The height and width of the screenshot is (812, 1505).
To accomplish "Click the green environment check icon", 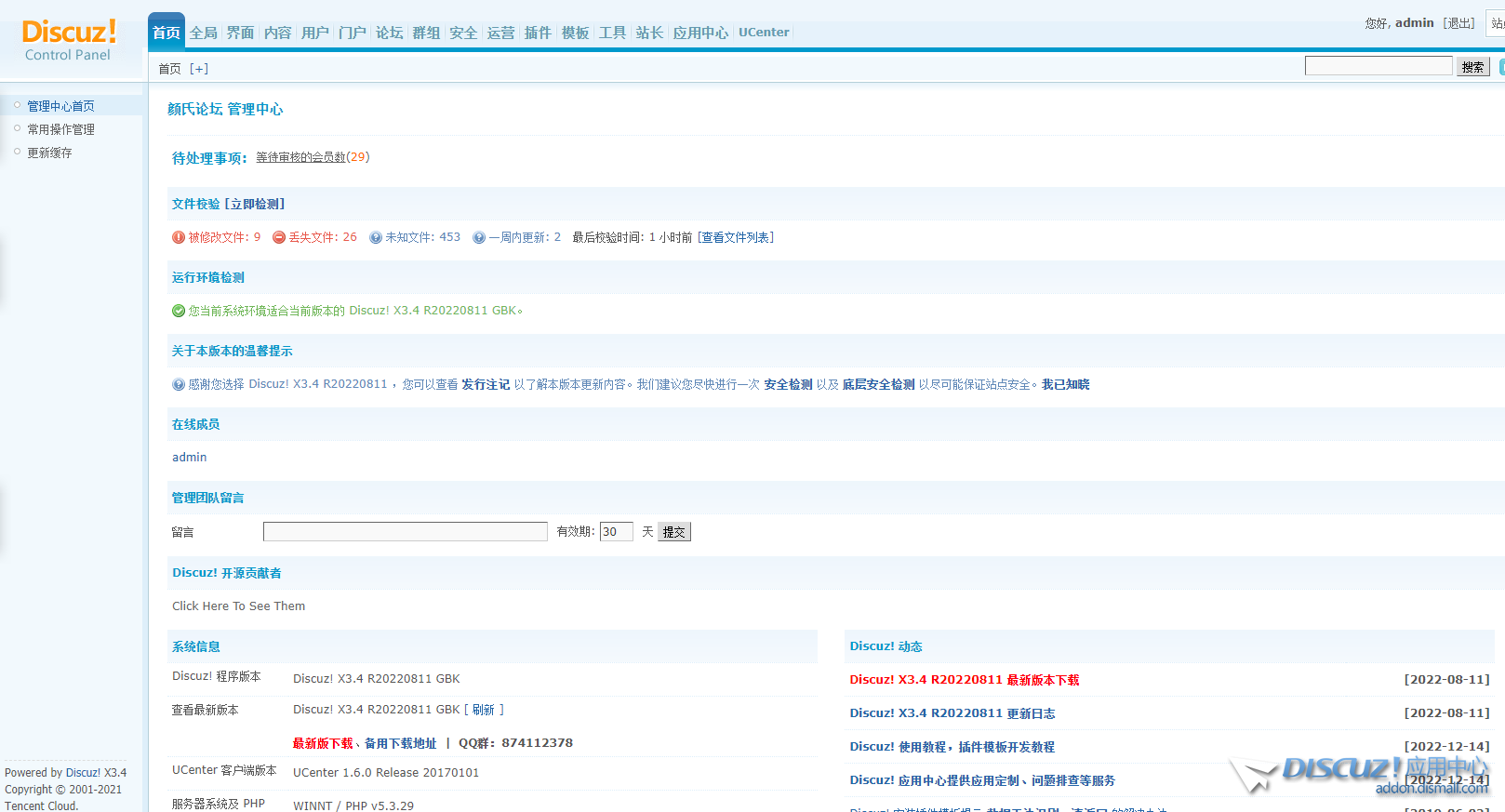I will tap(179, 311).
